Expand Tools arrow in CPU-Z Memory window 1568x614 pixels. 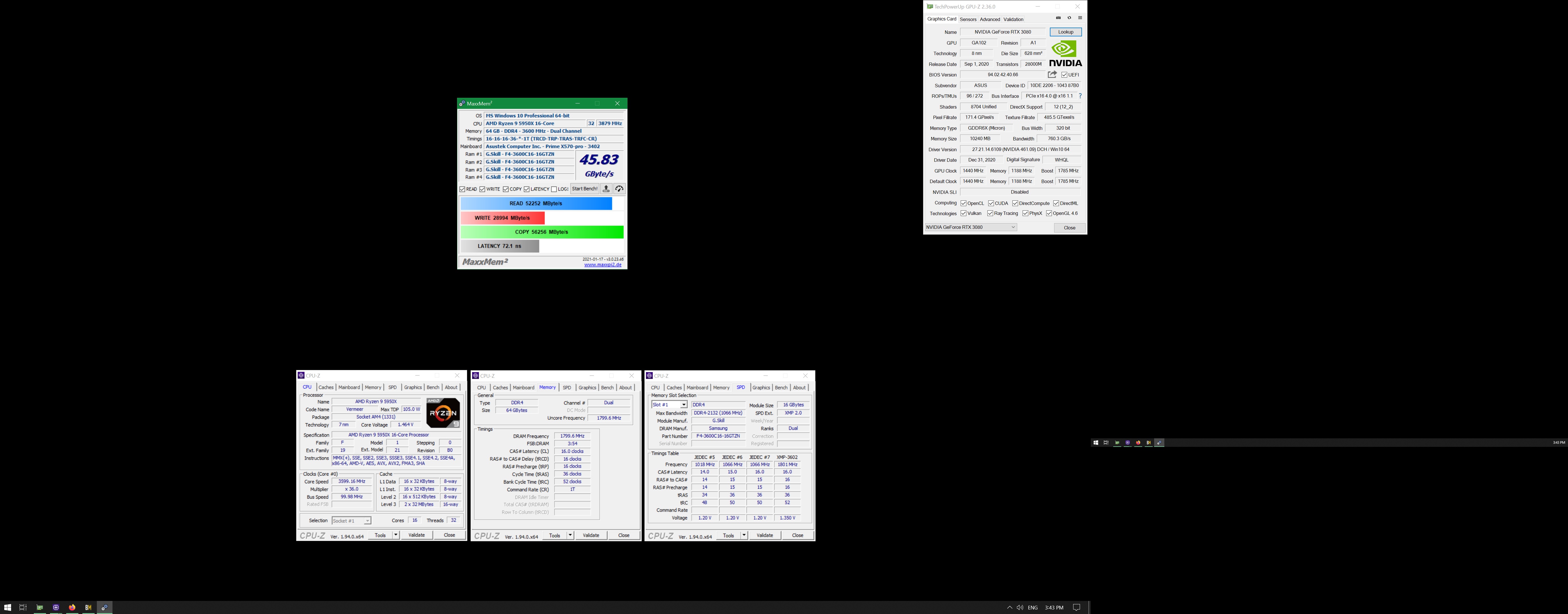(x=570, y=536)
